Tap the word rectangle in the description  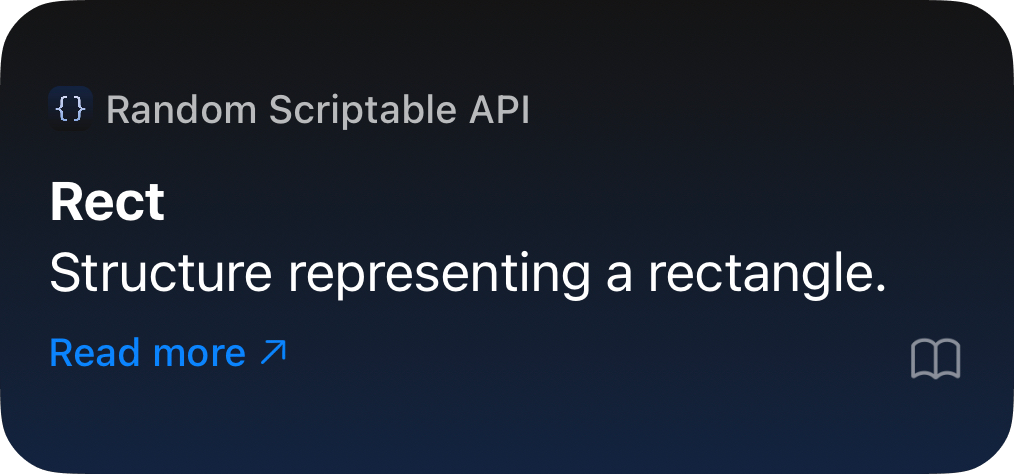tap(767, 275)
